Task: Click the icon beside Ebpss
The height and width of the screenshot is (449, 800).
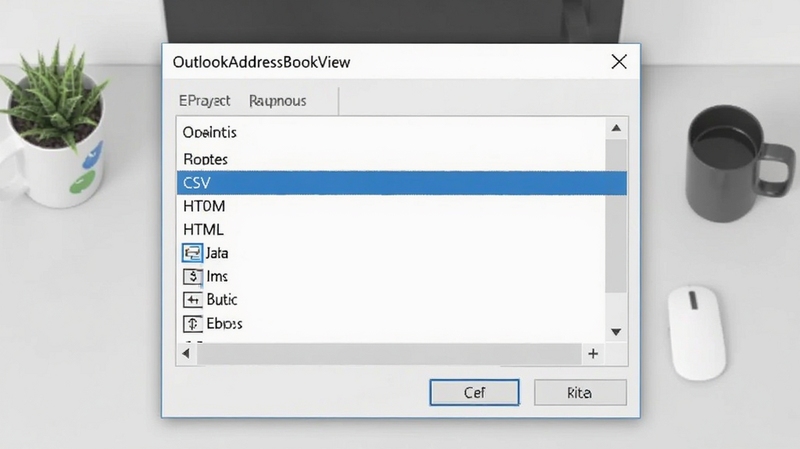Action: [x=192, y=323]
